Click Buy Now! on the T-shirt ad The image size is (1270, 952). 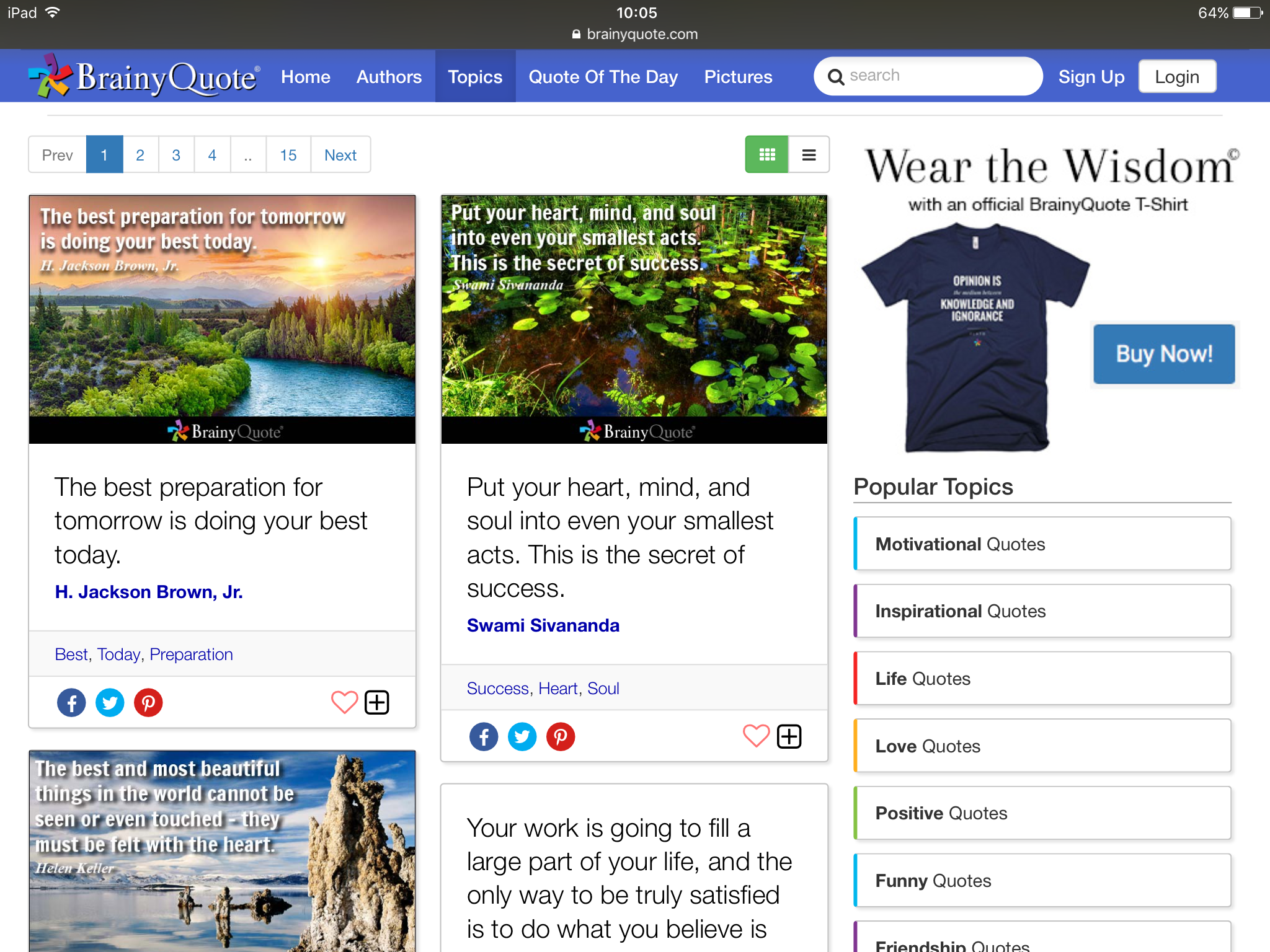(1163, 354)
